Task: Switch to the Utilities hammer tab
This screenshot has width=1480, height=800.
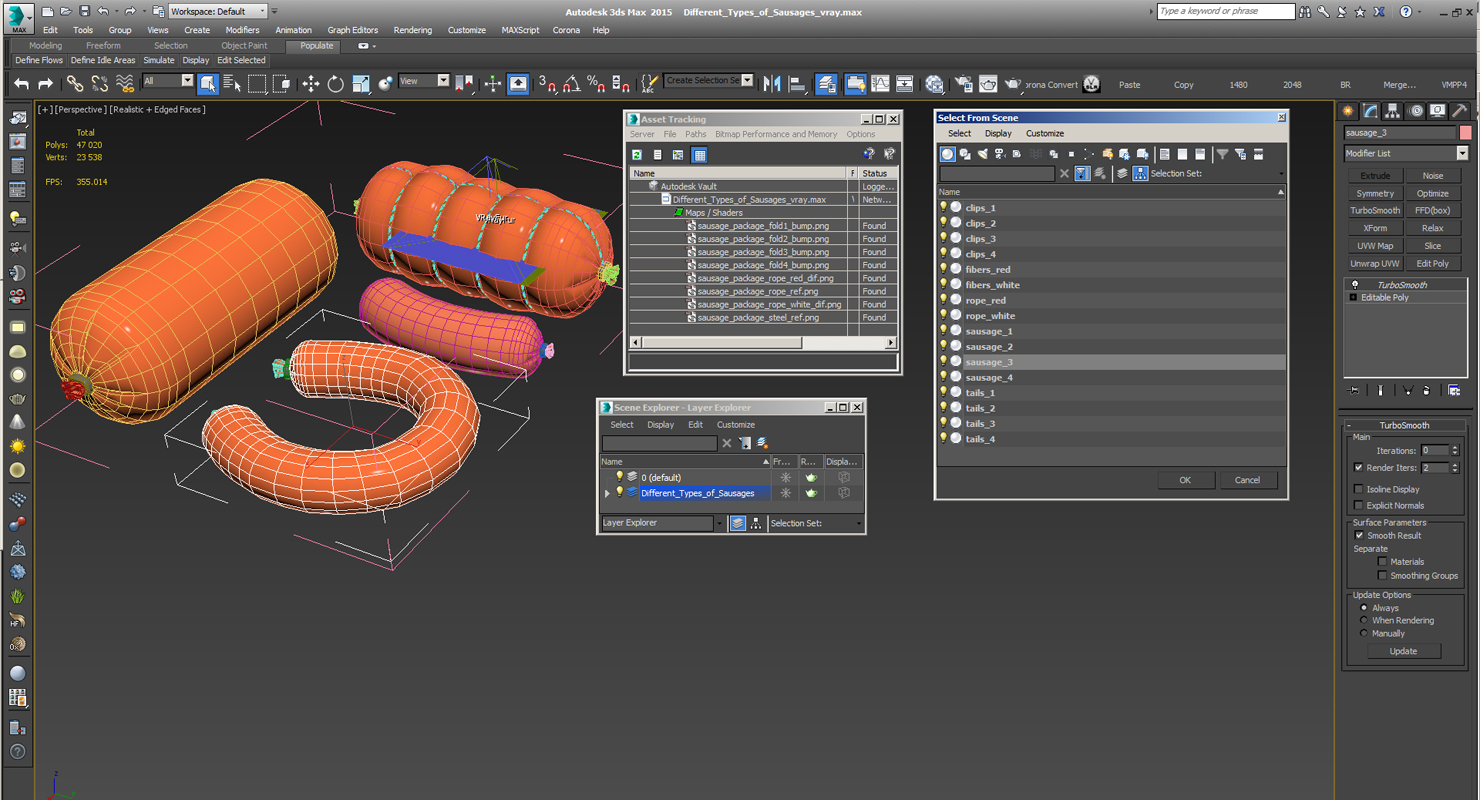Action: coord(1460,110)
